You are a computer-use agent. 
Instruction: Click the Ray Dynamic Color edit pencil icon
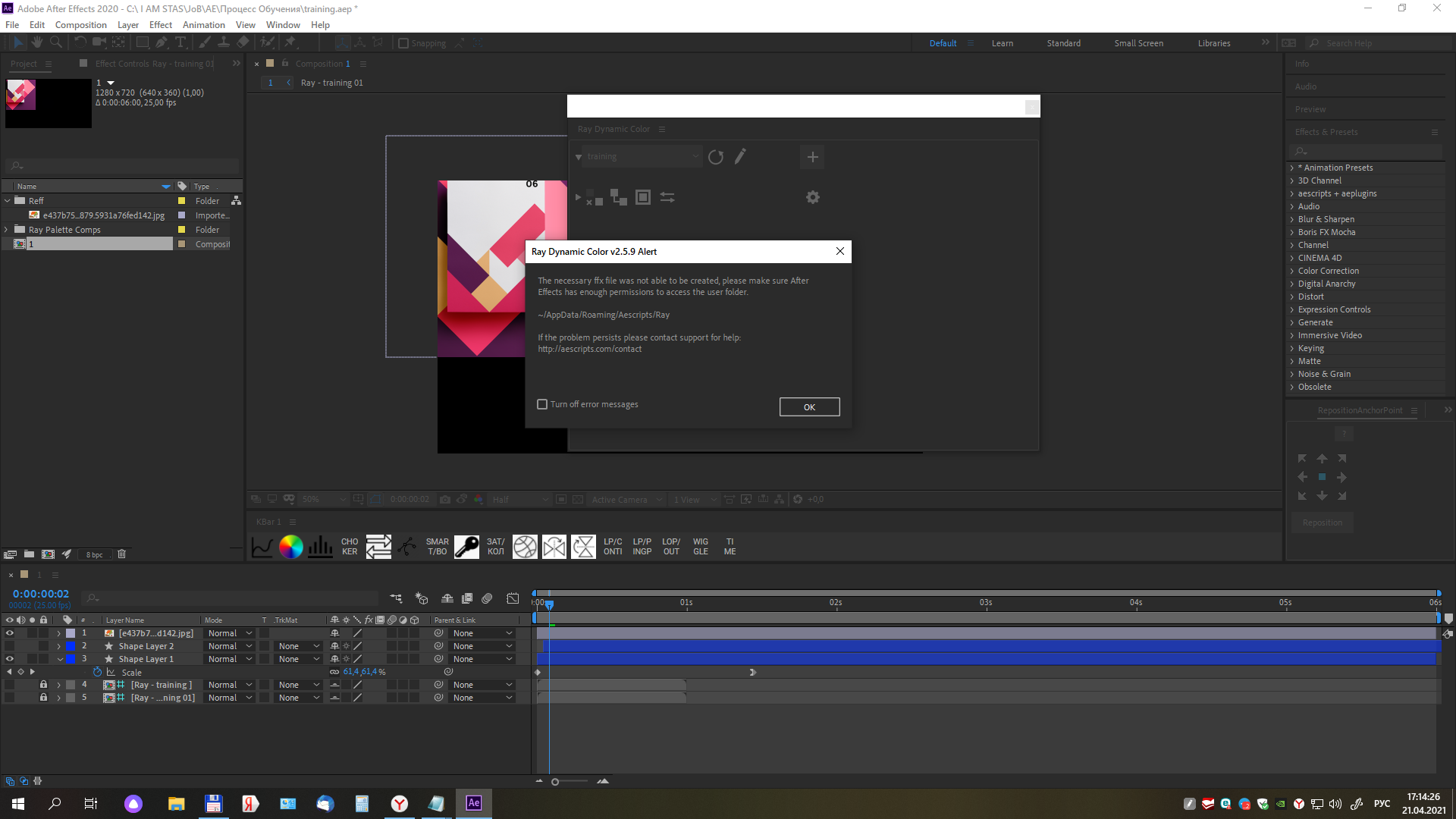click(741, 156)
